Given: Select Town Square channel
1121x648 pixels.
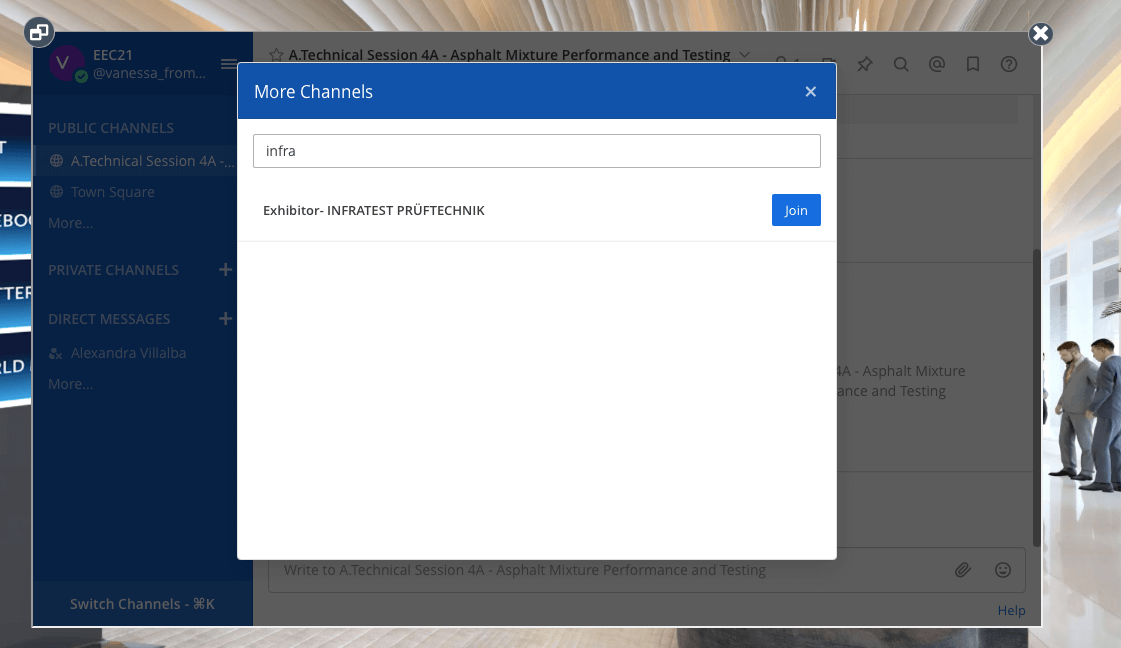Looking at the screenshot, I should (112, 192).
